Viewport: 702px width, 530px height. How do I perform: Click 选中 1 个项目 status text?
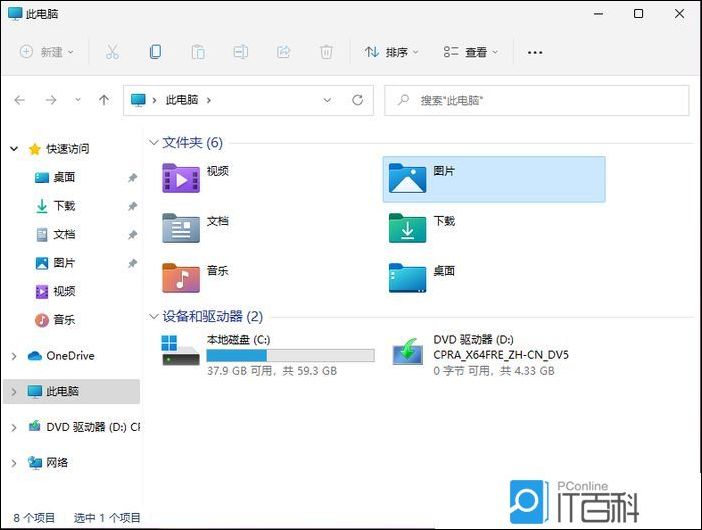tap(107, 518)
